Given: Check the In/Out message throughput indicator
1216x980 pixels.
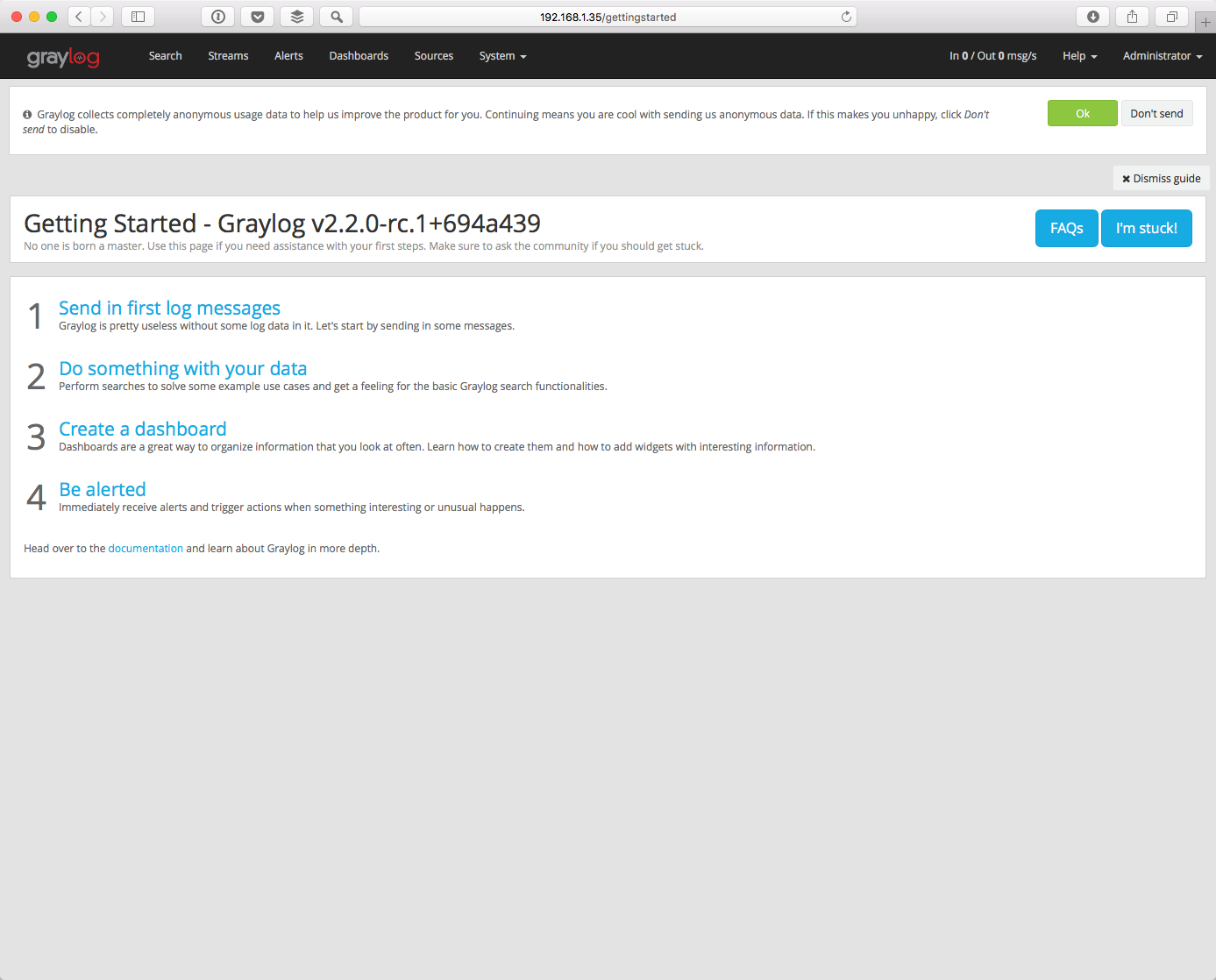Looking at the screenshot, I should (992, 55).
